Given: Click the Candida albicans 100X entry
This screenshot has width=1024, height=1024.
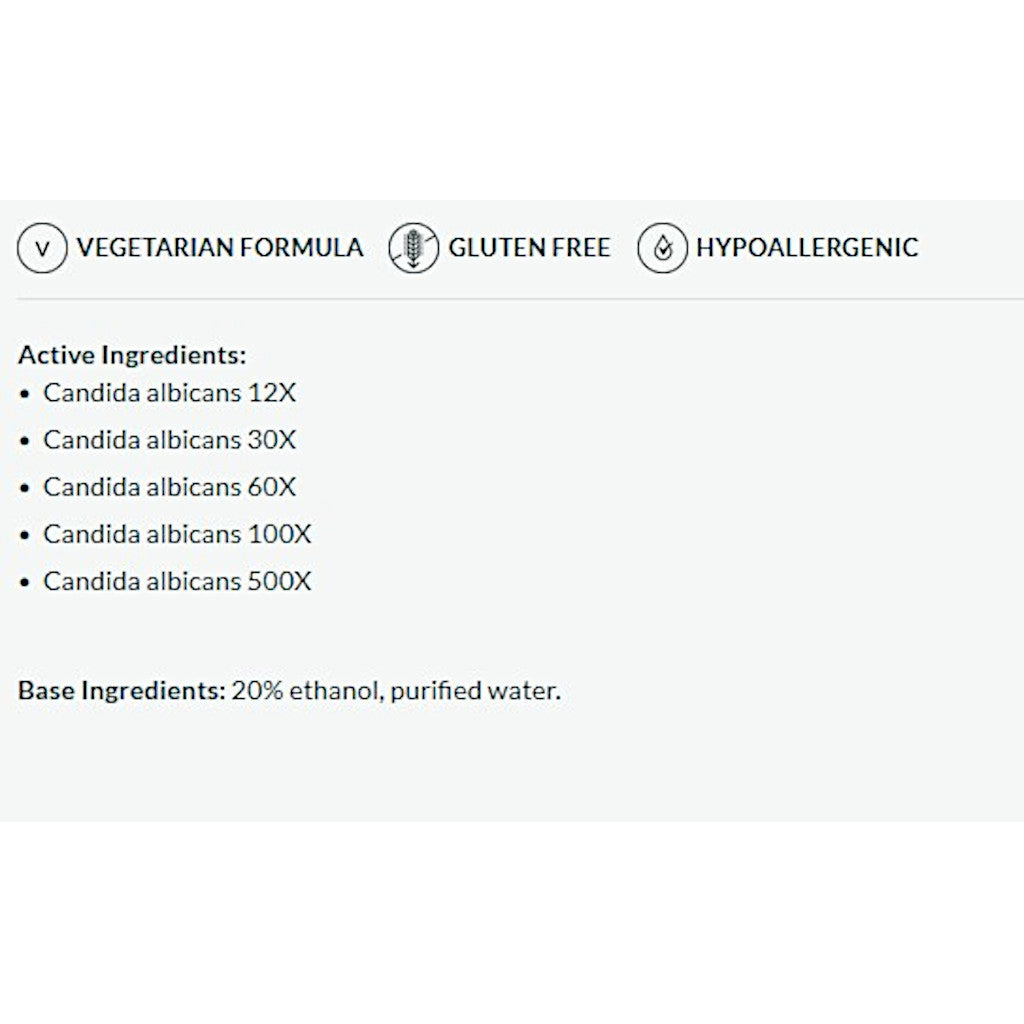Looking at the screenshot, I should pyautogui.click(x=177, y=534).
